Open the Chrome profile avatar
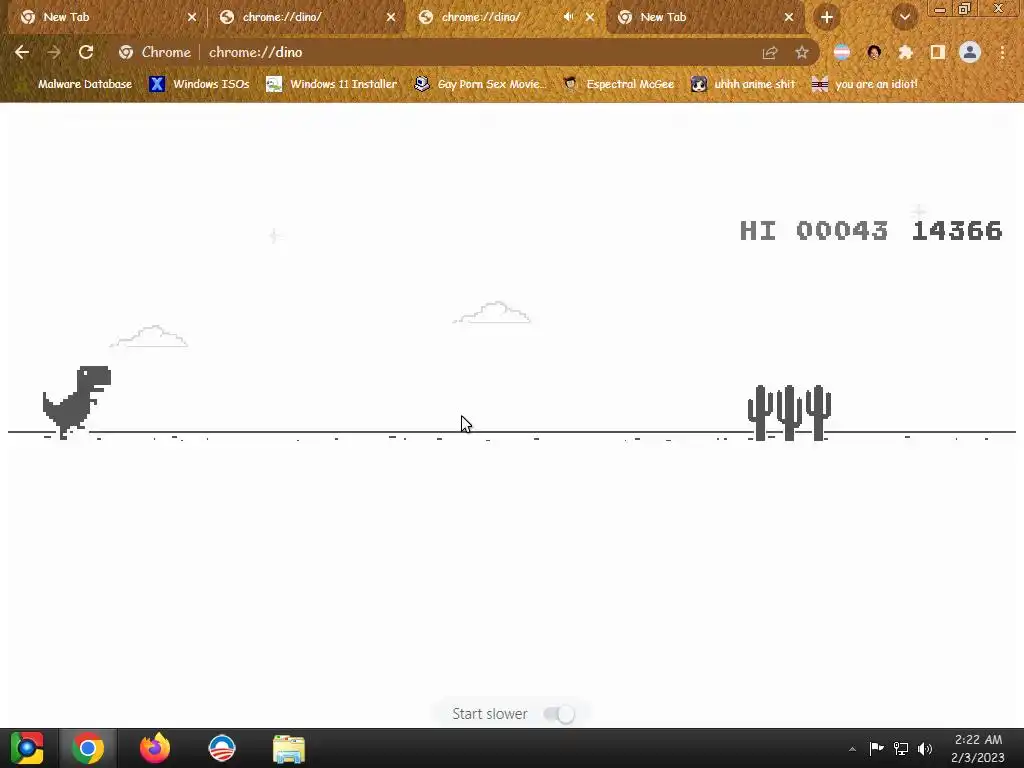The width and height of the screenshot is (1024, 768). pyautogui.click(x=970, y=52)
